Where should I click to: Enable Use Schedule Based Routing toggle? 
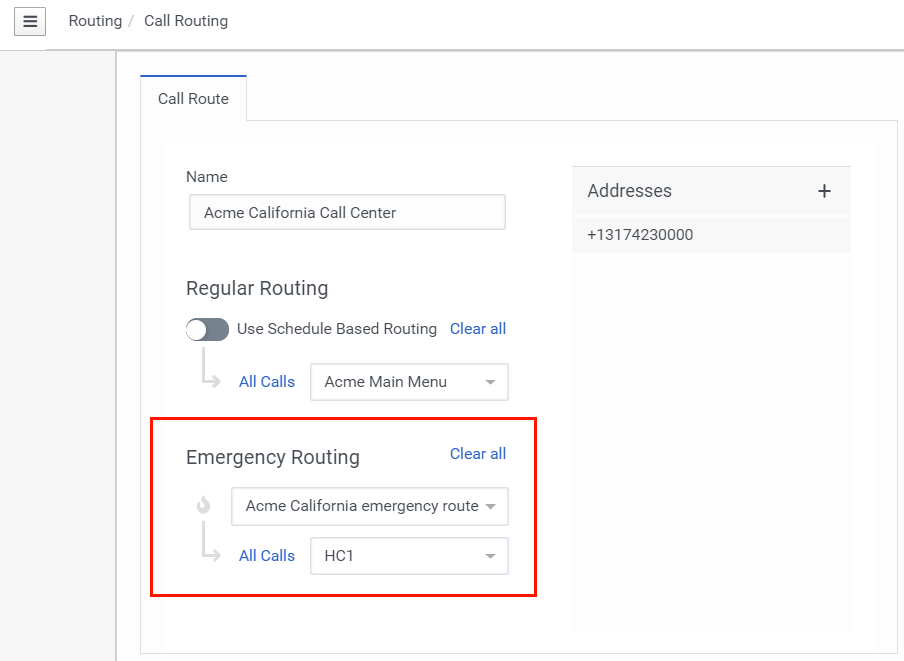pyautogui.click(x=207, y=329)
